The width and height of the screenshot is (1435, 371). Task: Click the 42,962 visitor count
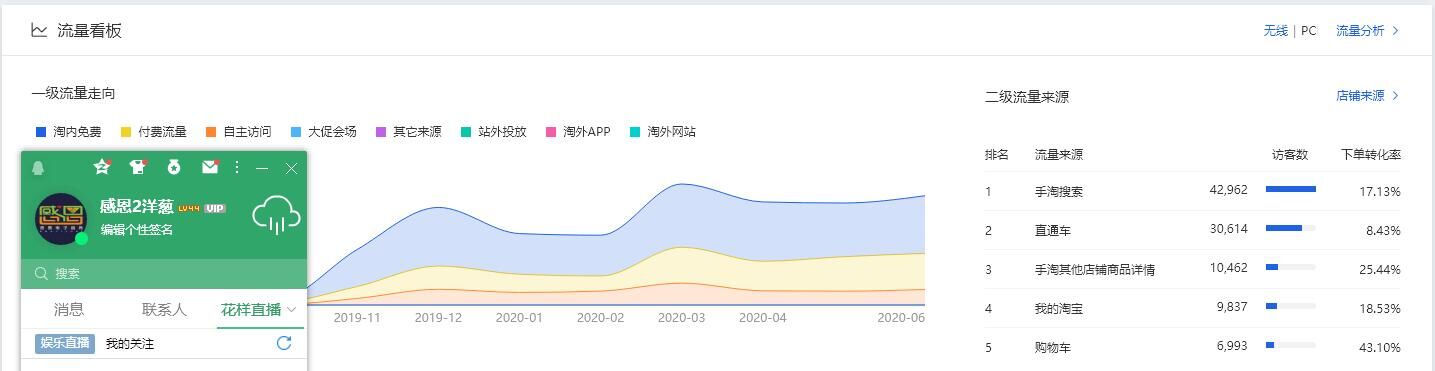coord(1228,190)
